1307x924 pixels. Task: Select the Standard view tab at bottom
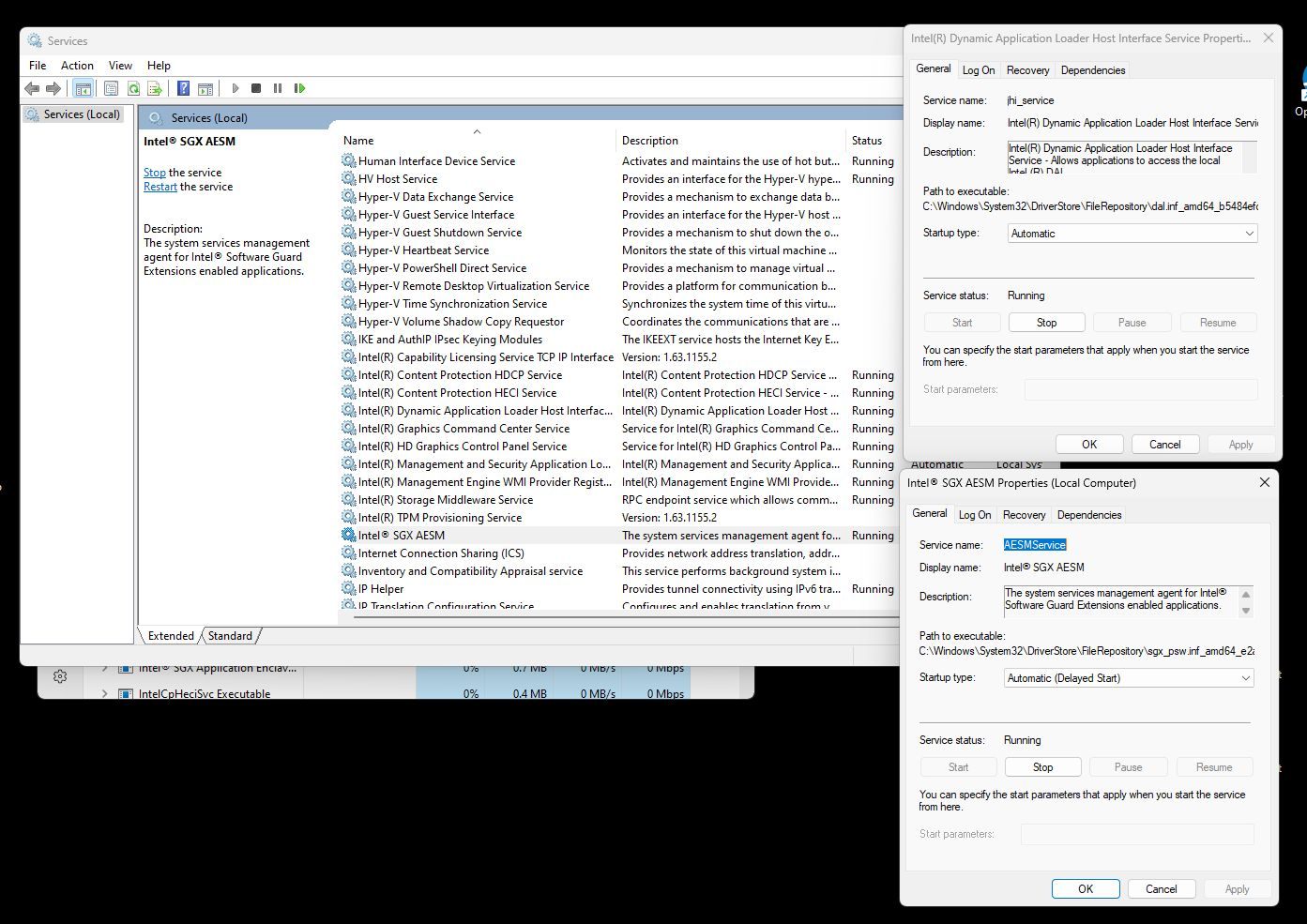(230, 636)
